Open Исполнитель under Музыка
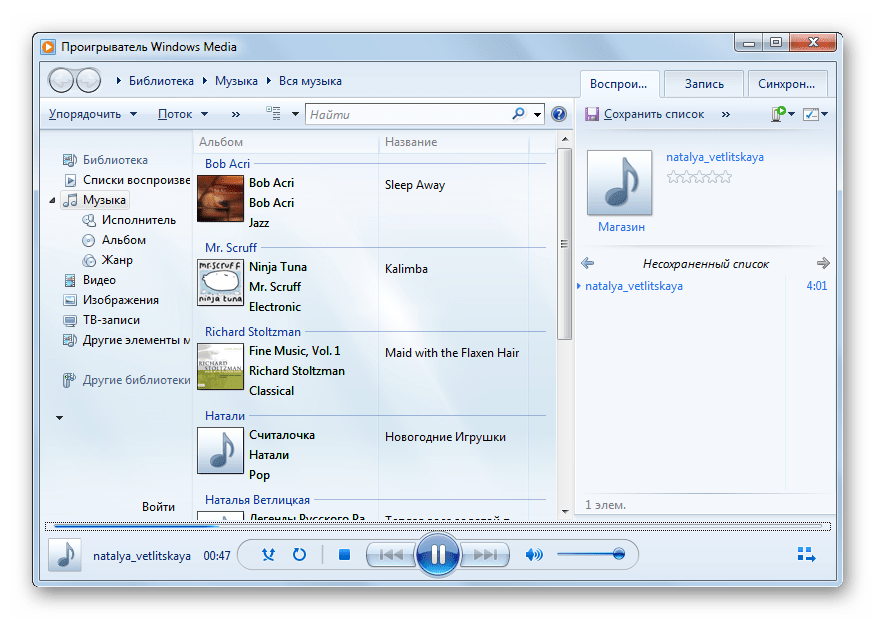This screenshot has height=620, width=876. [129, 220]
